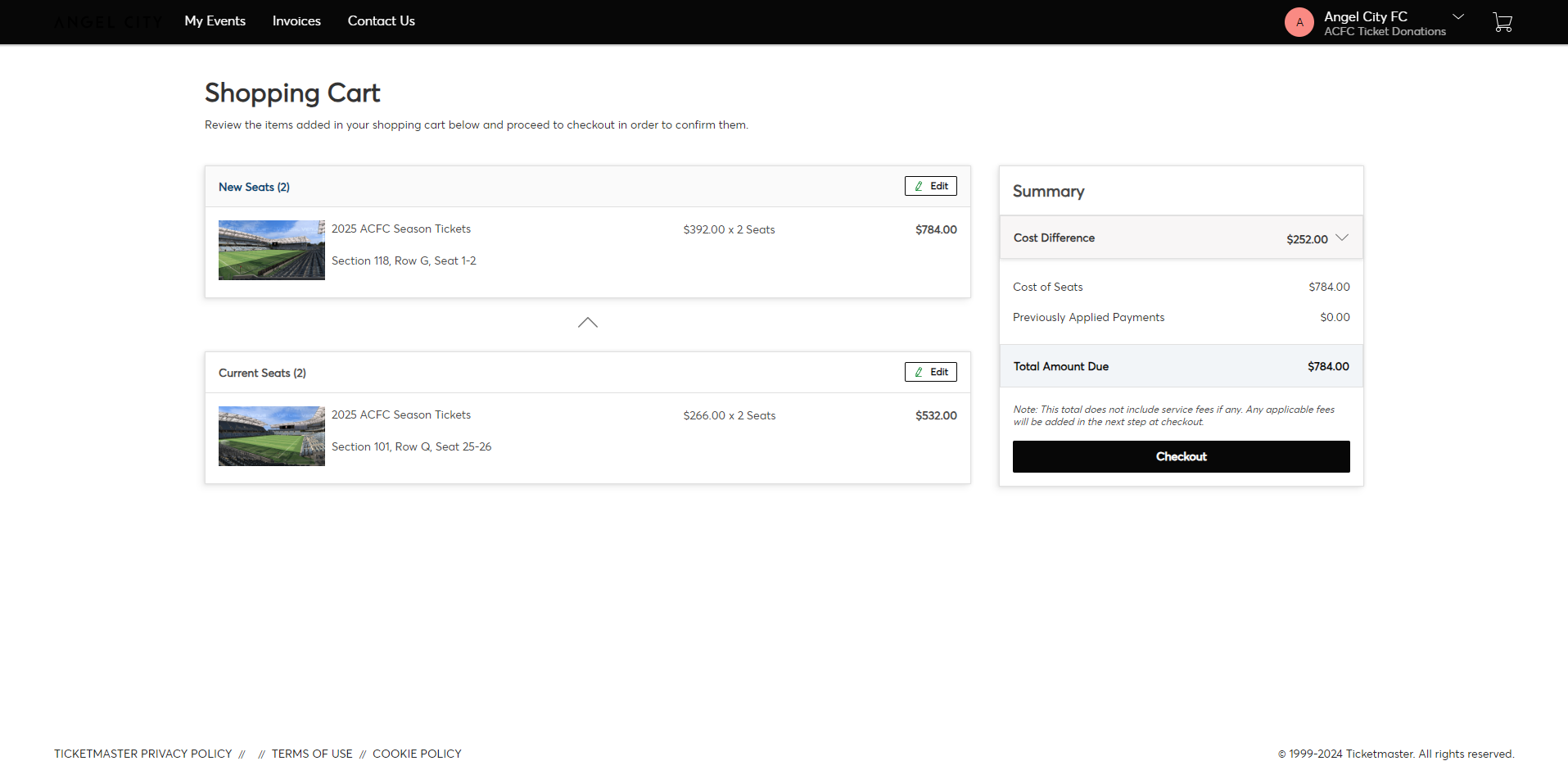Click ACFC Ticket Donations account subtitle
Viewport: 1568px width, 770px height.
pos(1385,31)
